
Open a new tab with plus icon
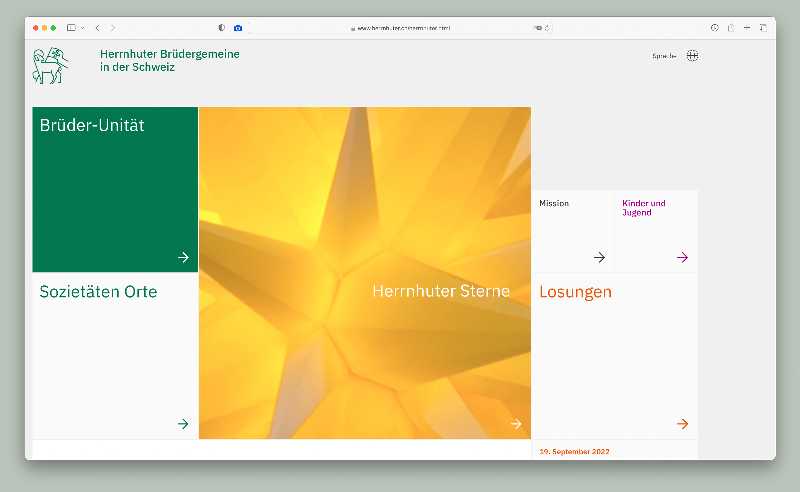tap(747, 28)
